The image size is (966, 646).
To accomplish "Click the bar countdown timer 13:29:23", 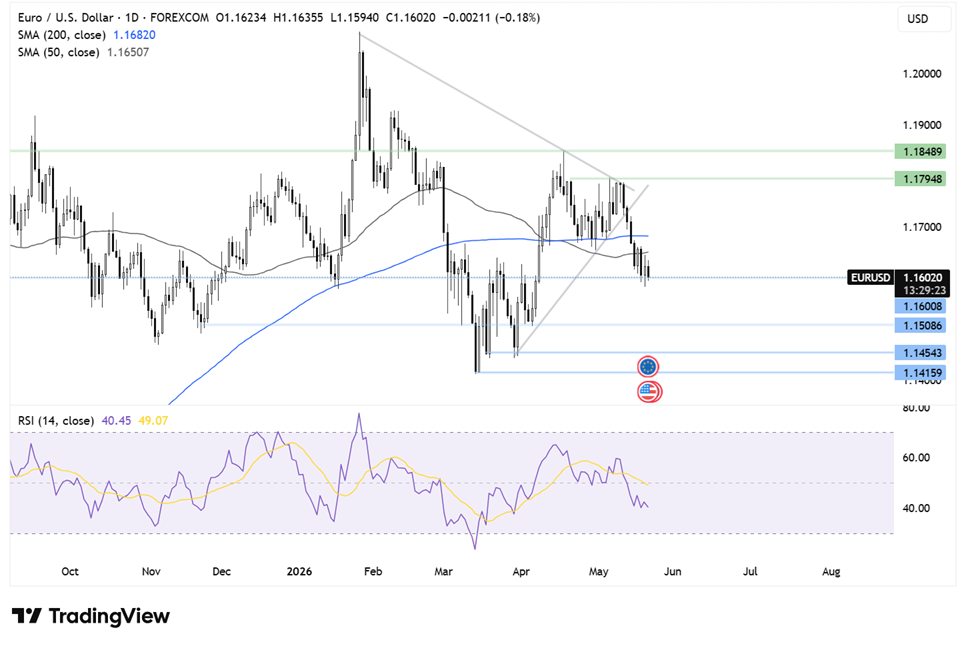I will pyautogui.click(x=924, y=291).
